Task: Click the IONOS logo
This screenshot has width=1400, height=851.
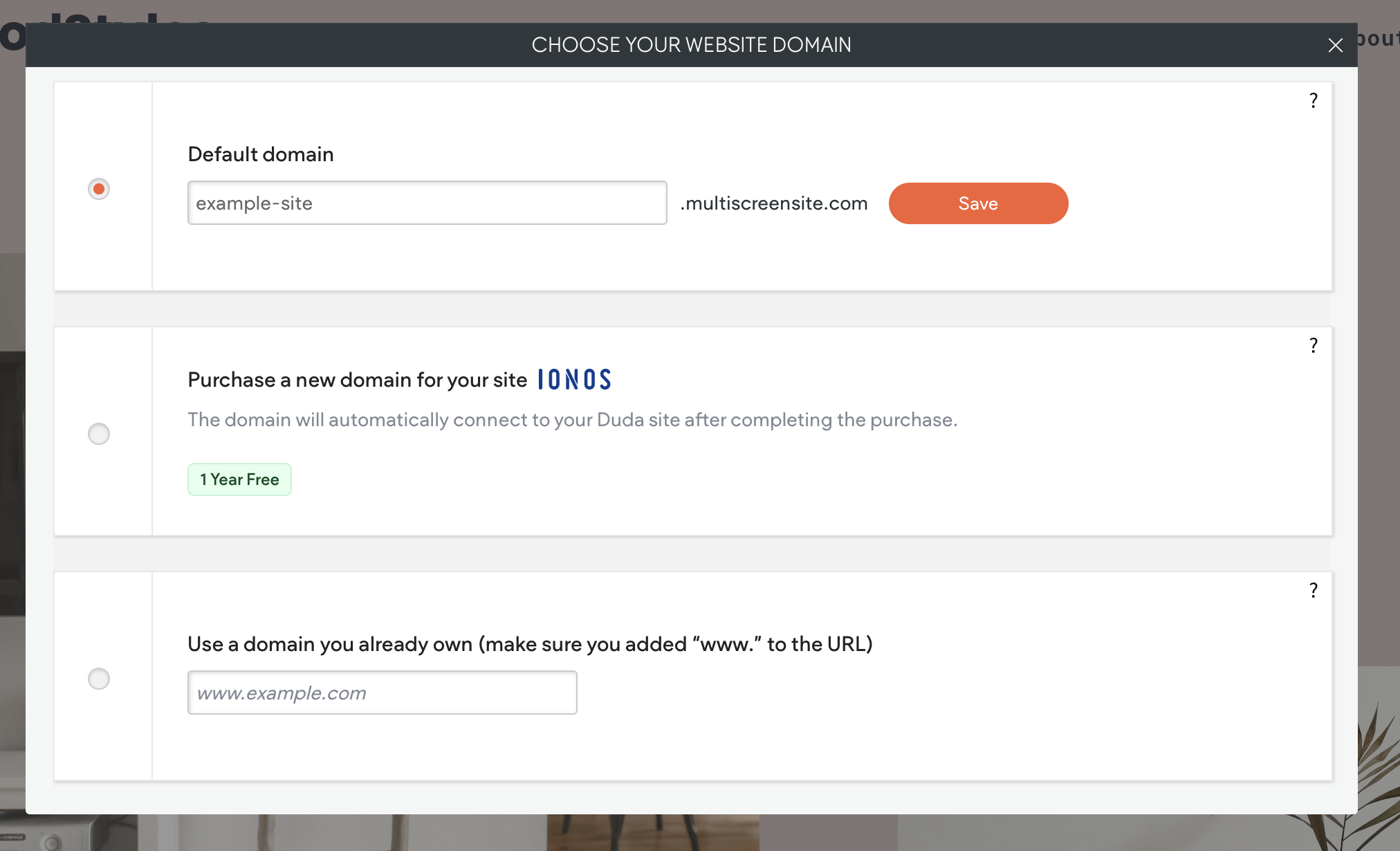Action: click(574, 379)
